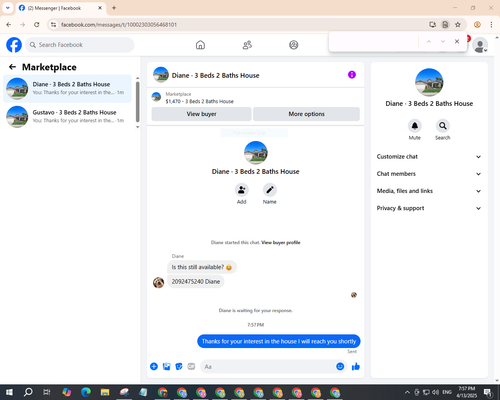Expand Media, files and links section

click(429, 191)
